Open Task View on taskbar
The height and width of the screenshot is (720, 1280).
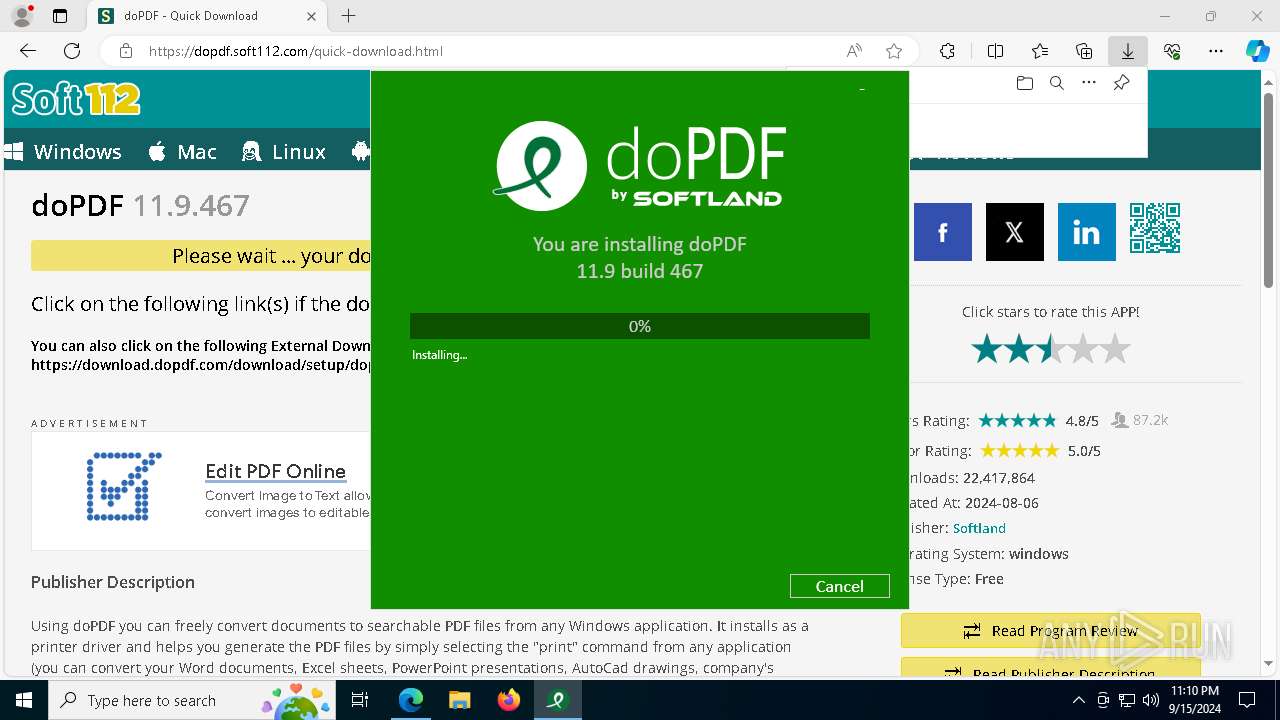pos(360,700)
